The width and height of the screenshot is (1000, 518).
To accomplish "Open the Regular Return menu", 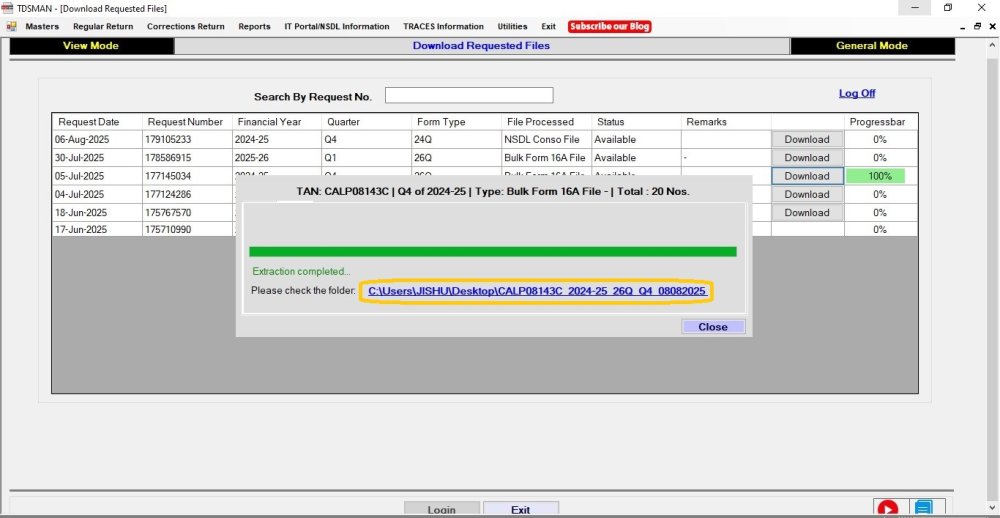I will [x=103, y=27].
